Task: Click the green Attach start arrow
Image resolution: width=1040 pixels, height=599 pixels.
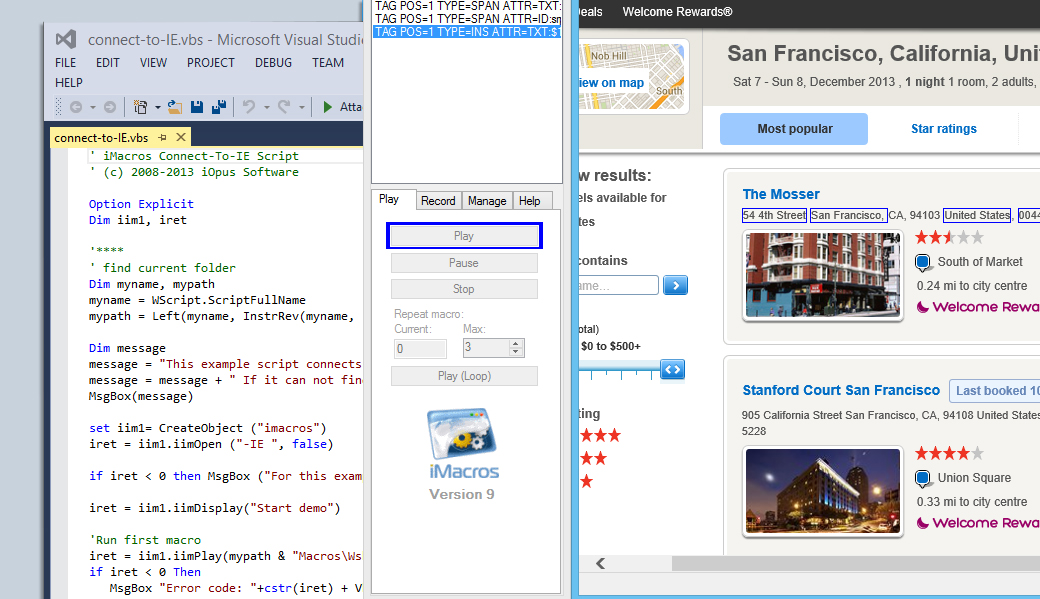Action: click(327, 107)
